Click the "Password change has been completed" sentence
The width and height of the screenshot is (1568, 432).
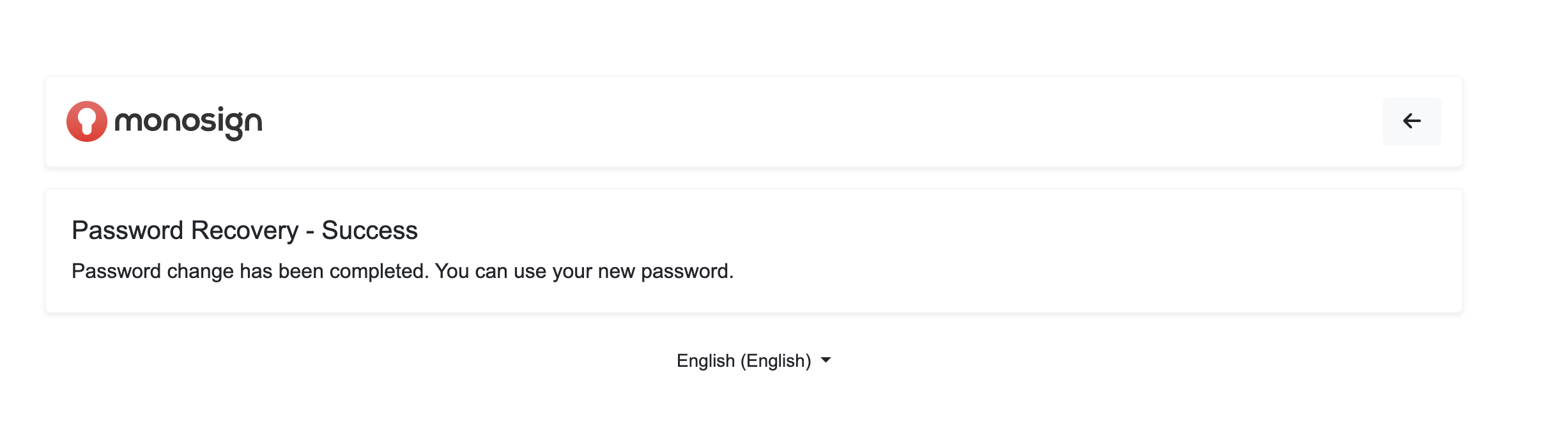tap(250, 272)
